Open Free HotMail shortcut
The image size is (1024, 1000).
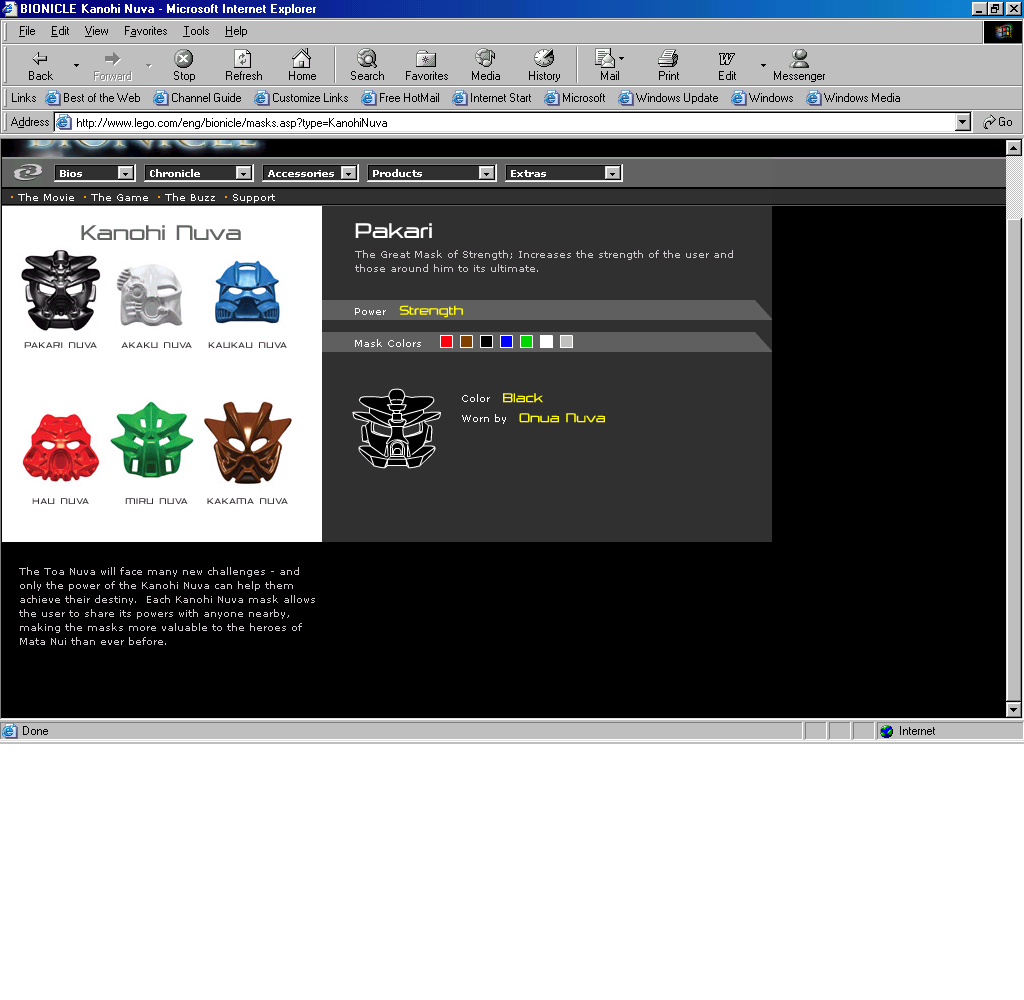point(400,98)
